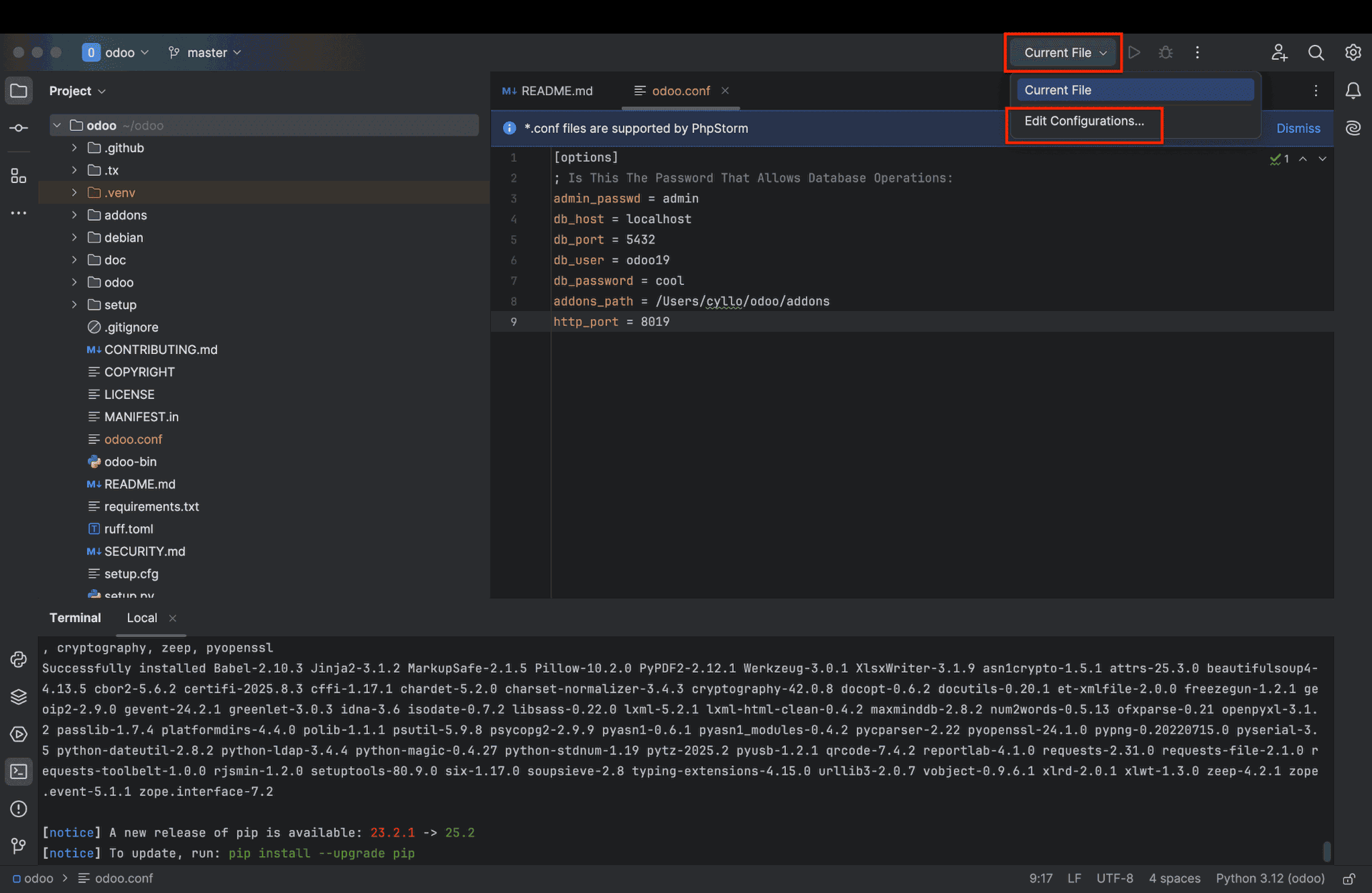Collapse the odoo root project folder

57,125
